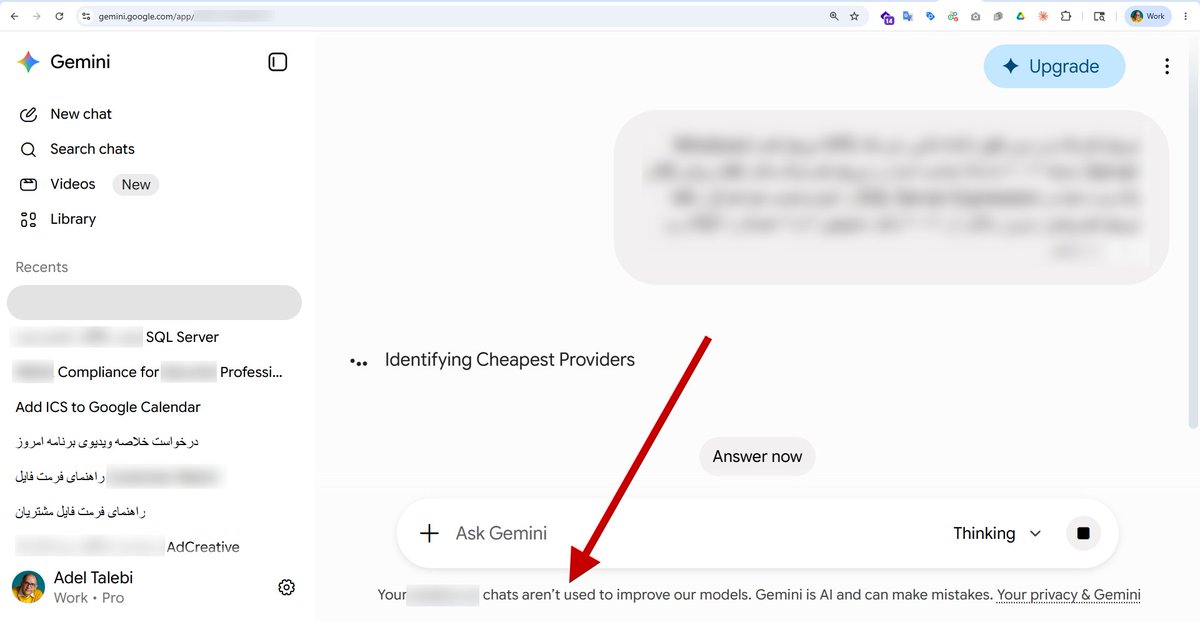Image resolution: width=1200 pixels, height=622 pixels.
Task: Open the Work Chrome profile menu
Action: point(1148,16)
